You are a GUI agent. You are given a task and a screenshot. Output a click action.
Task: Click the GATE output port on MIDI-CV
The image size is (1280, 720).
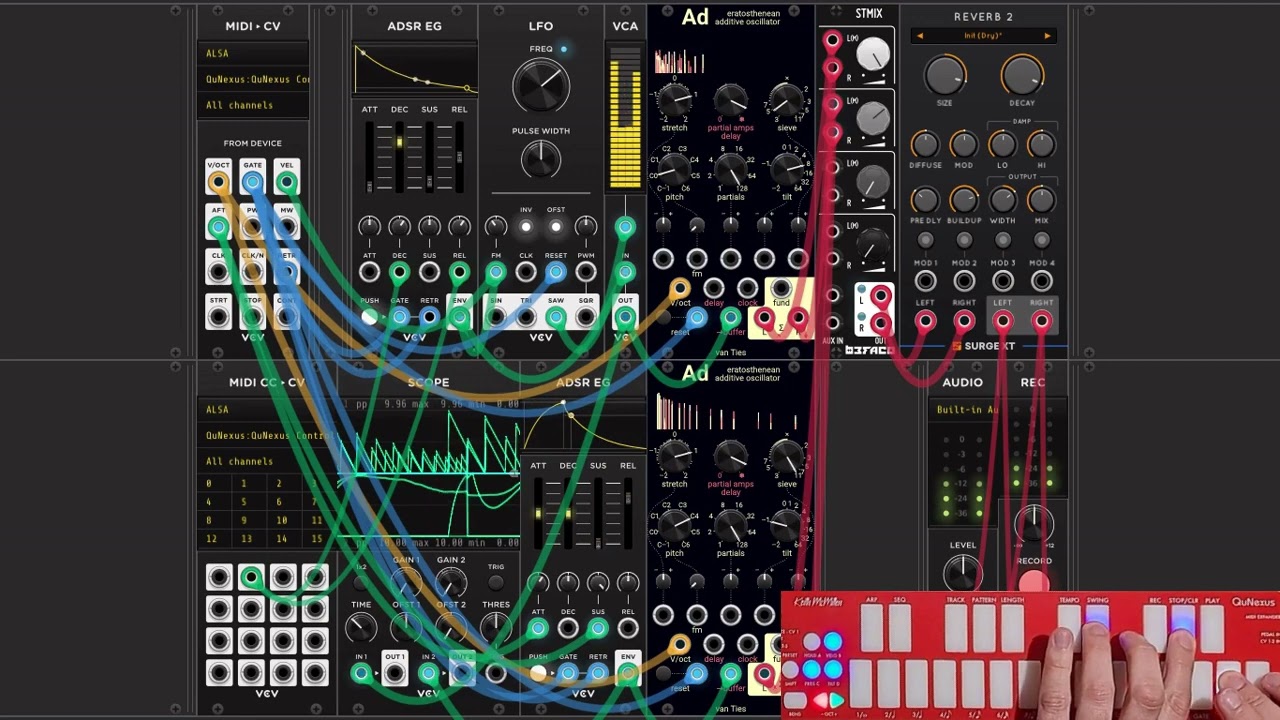click(252, 182)
